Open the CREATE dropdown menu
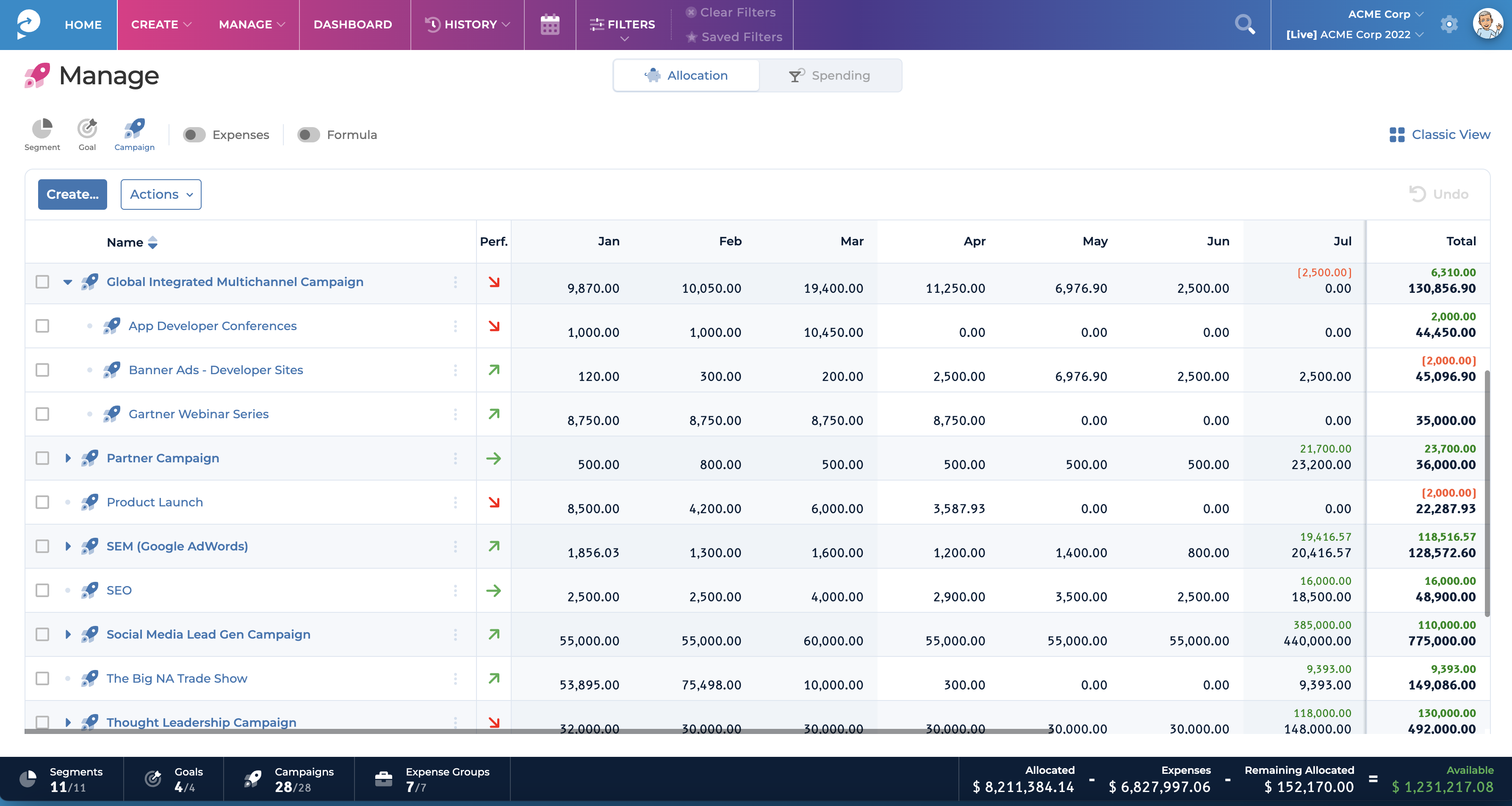The width and height of the screenshot is (1512, 806). click(x=161, y=25)
